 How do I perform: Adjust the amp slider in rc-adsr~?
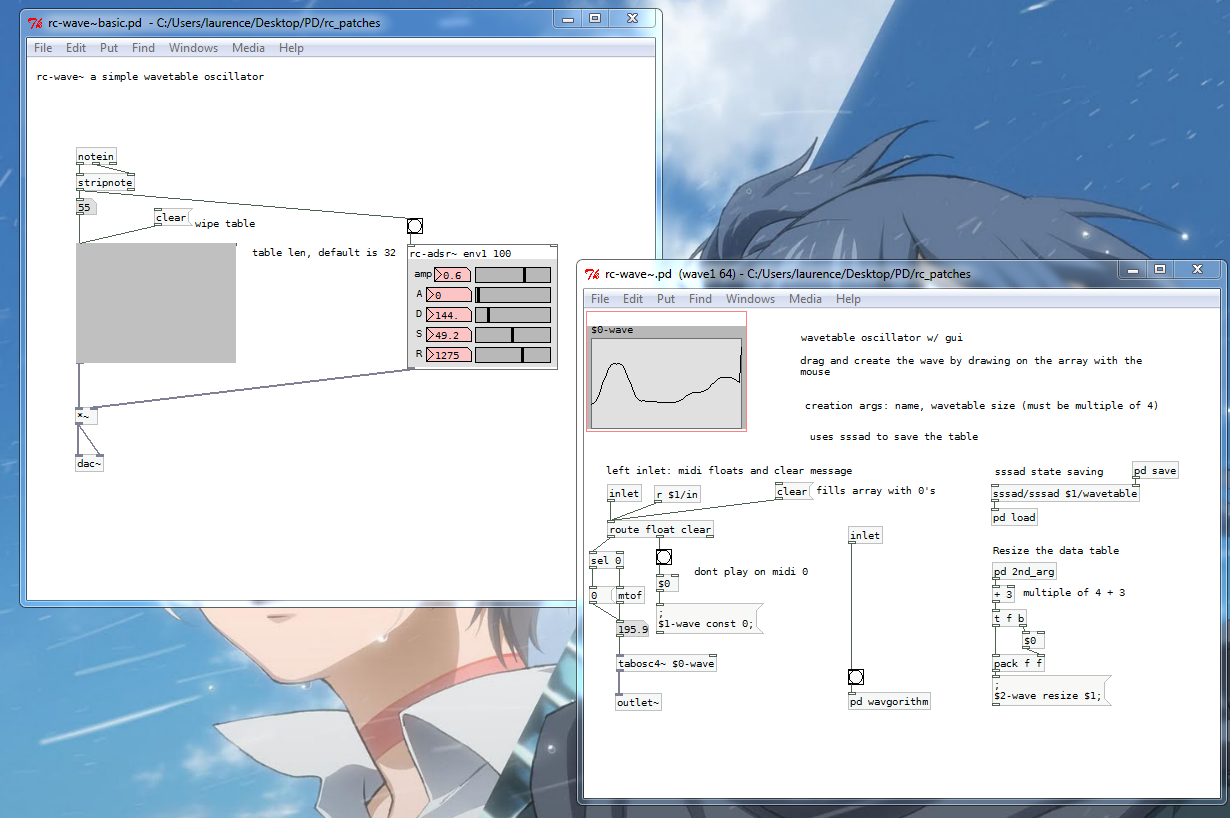pos(513,275)
